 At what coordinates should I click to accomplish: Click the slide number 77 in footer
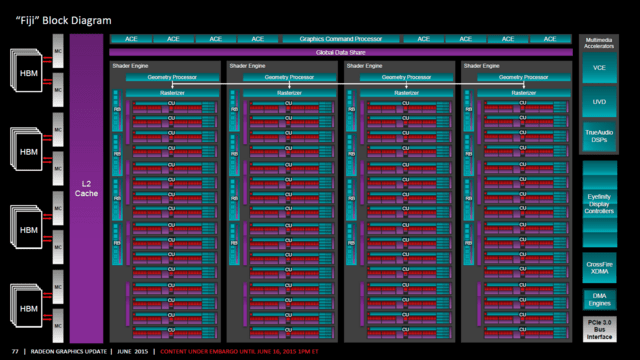(x=15, y=351)
